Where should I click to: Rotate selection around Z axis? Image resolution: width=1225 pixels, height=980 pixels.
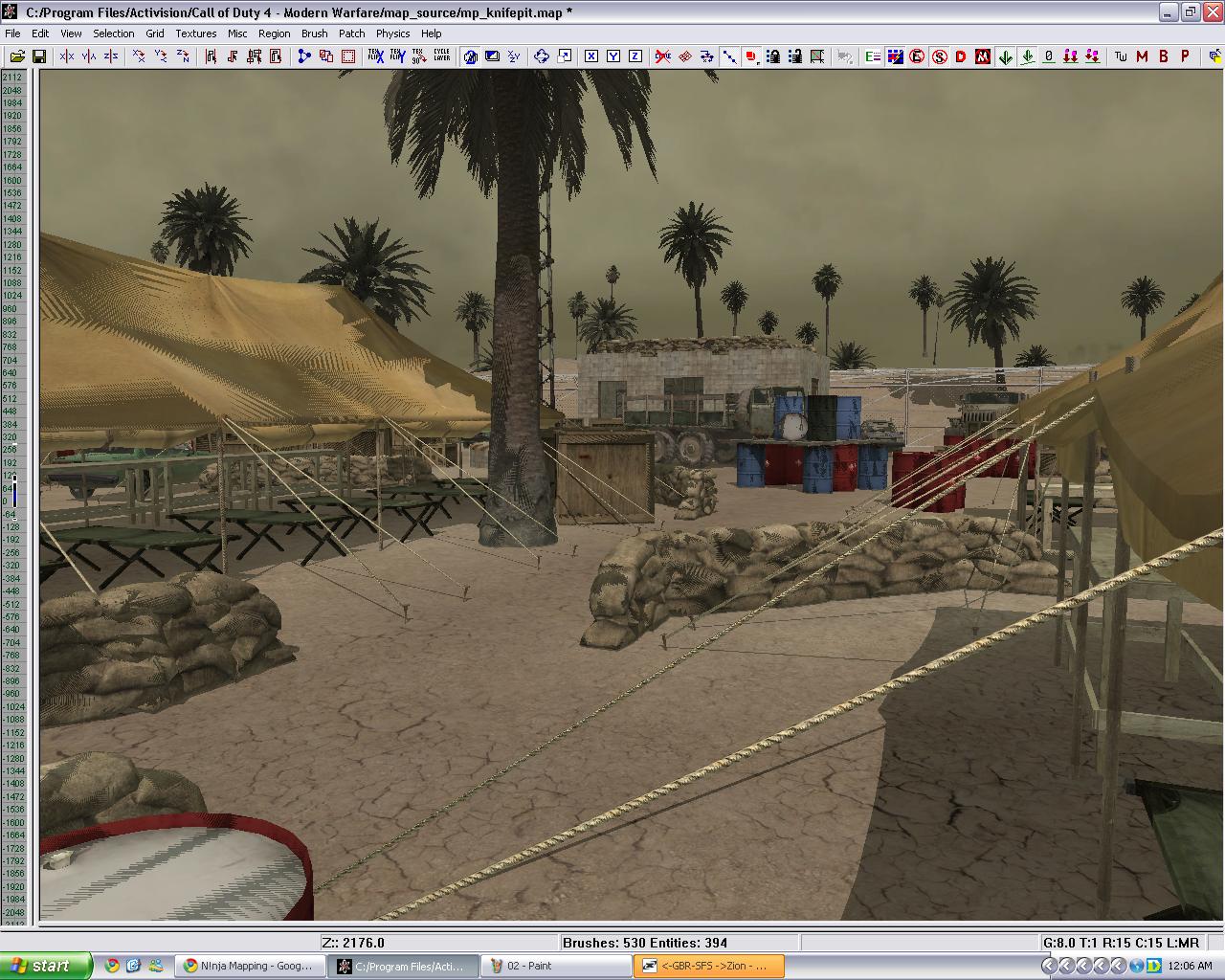point(183,56)
